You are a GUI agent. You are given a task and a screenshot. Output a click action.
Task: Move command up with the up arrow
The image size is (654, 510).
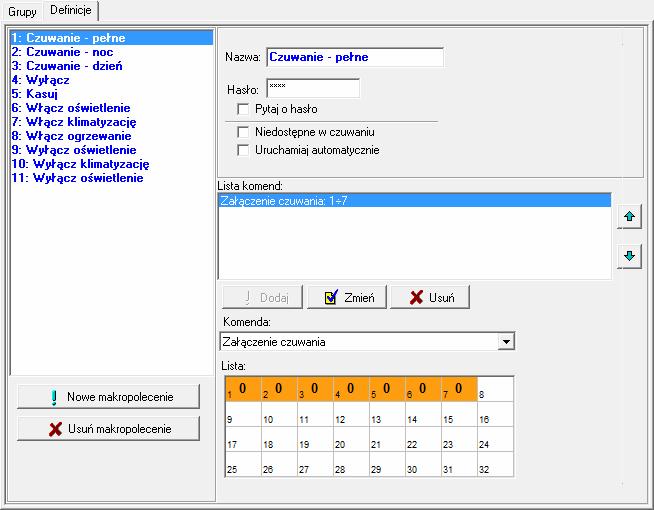tap(629, 216)
